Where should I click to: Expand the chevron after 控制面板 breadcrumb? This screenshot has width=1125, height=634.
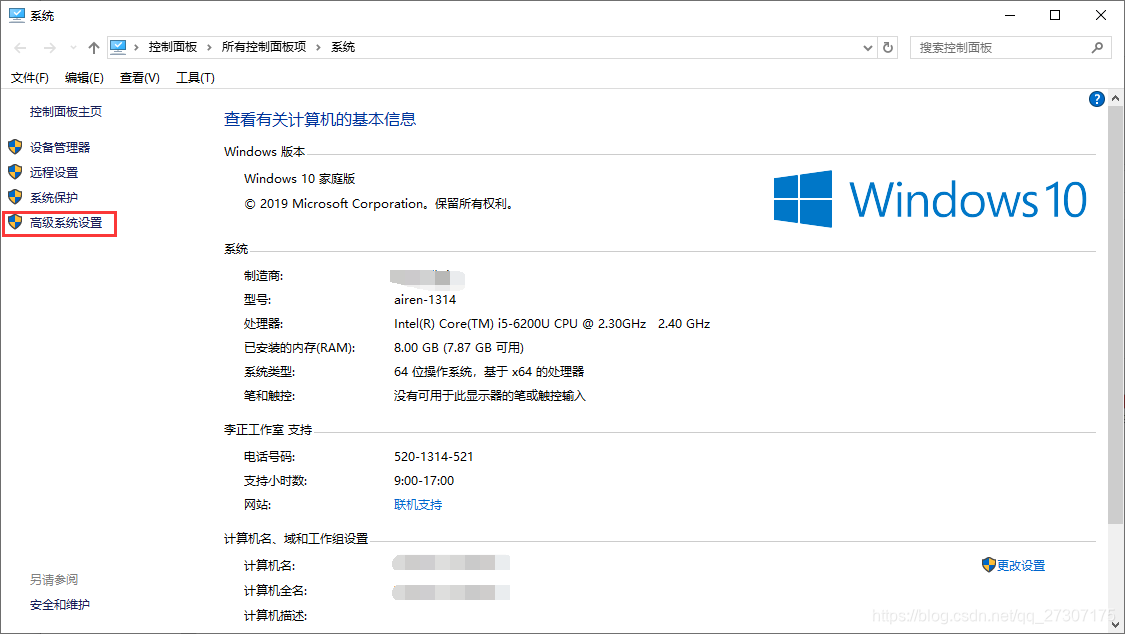tap(209, 47)
